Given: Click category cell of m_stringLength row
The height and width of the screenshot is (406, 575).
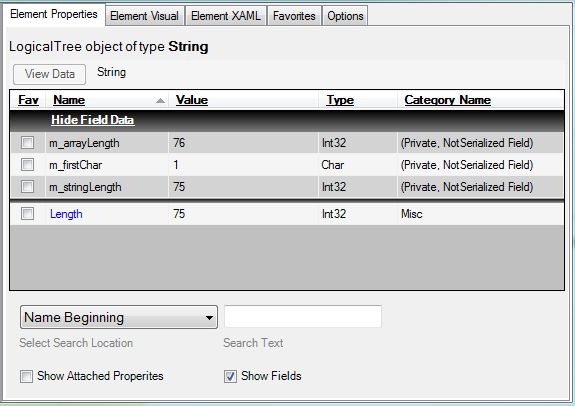Looking at the screenshot, I should (x=467, y=187).
